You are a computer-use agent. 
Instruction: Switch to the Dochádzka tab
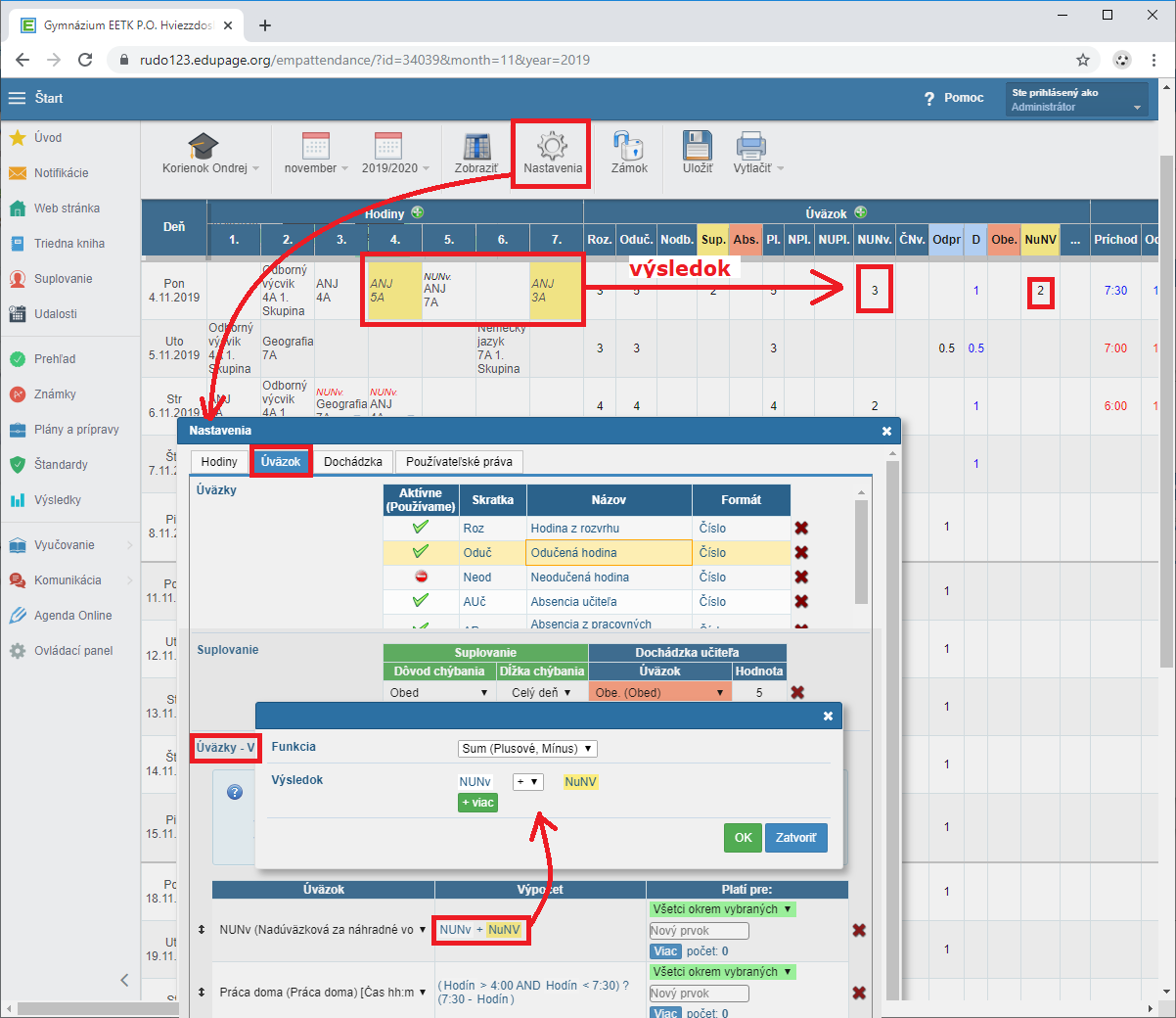pos(353,462)
